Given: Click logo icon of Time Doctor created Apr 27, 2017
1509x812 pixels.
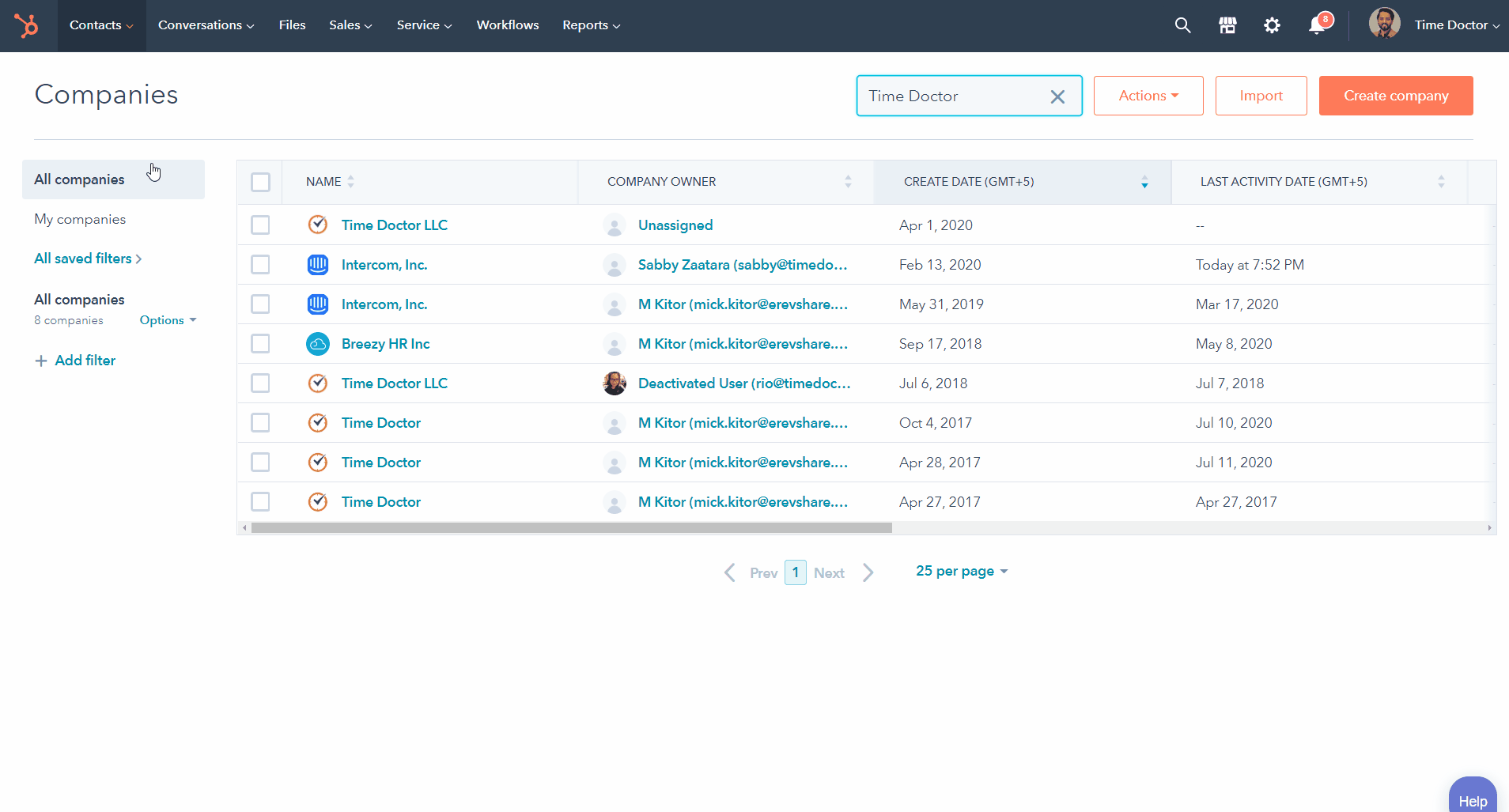Looking at the screenshot, I should 318,501.
